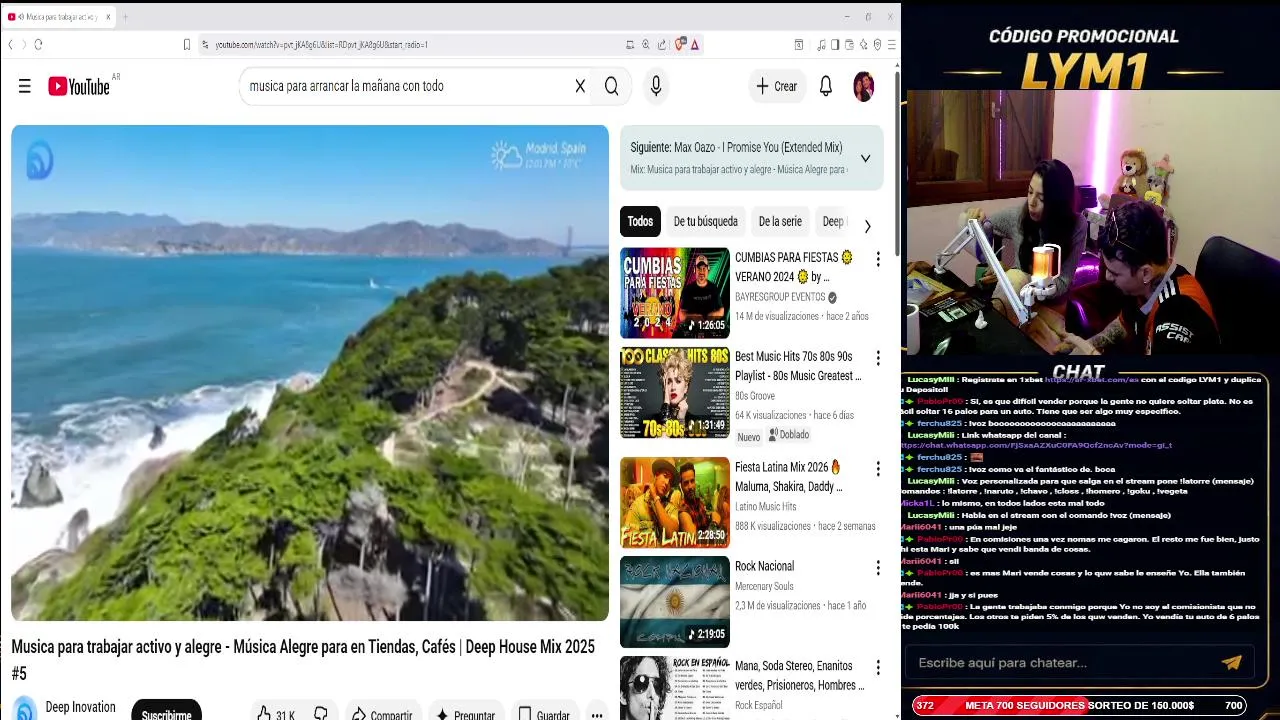
Task: Open the Cumbias Para Fiestas video thumbnail
Action: [675, 293]
